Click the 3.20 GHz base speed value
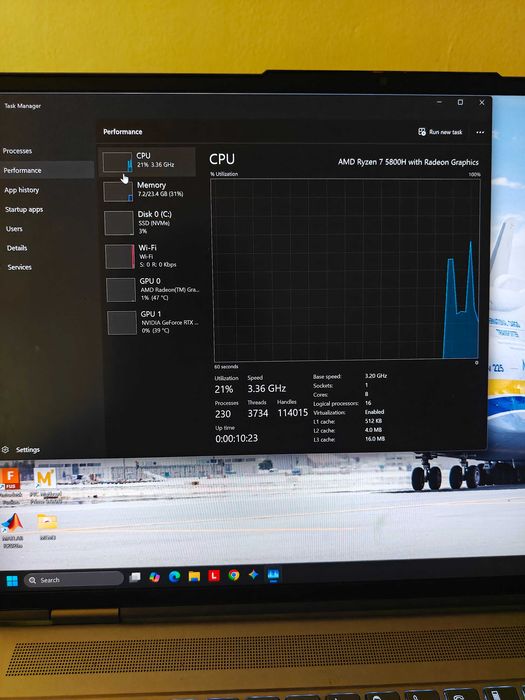The width and height of the screenshot is (525, 700). point(375,376)
